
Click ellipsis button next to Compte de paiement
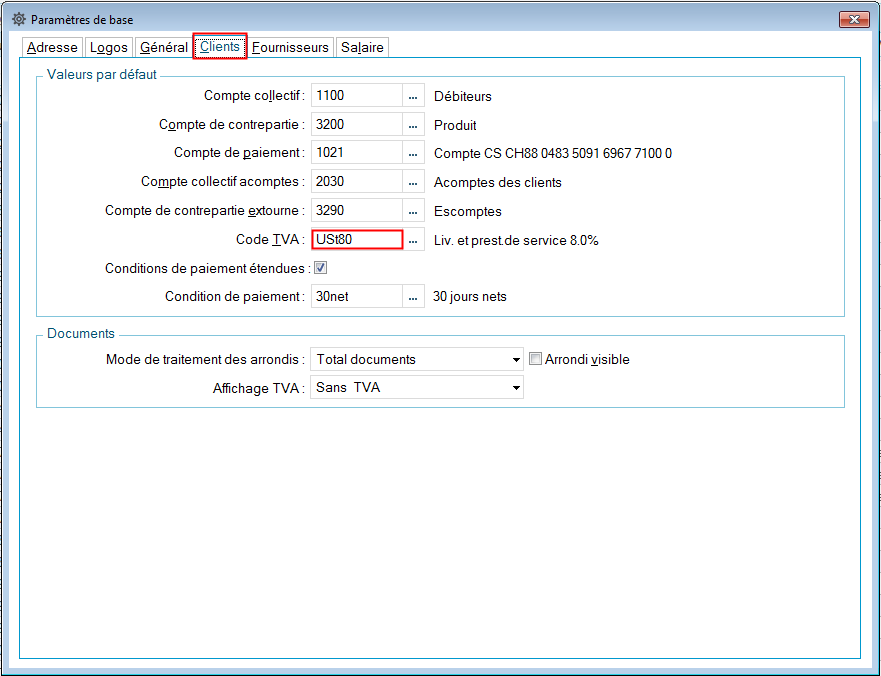(x=413, y=153)
